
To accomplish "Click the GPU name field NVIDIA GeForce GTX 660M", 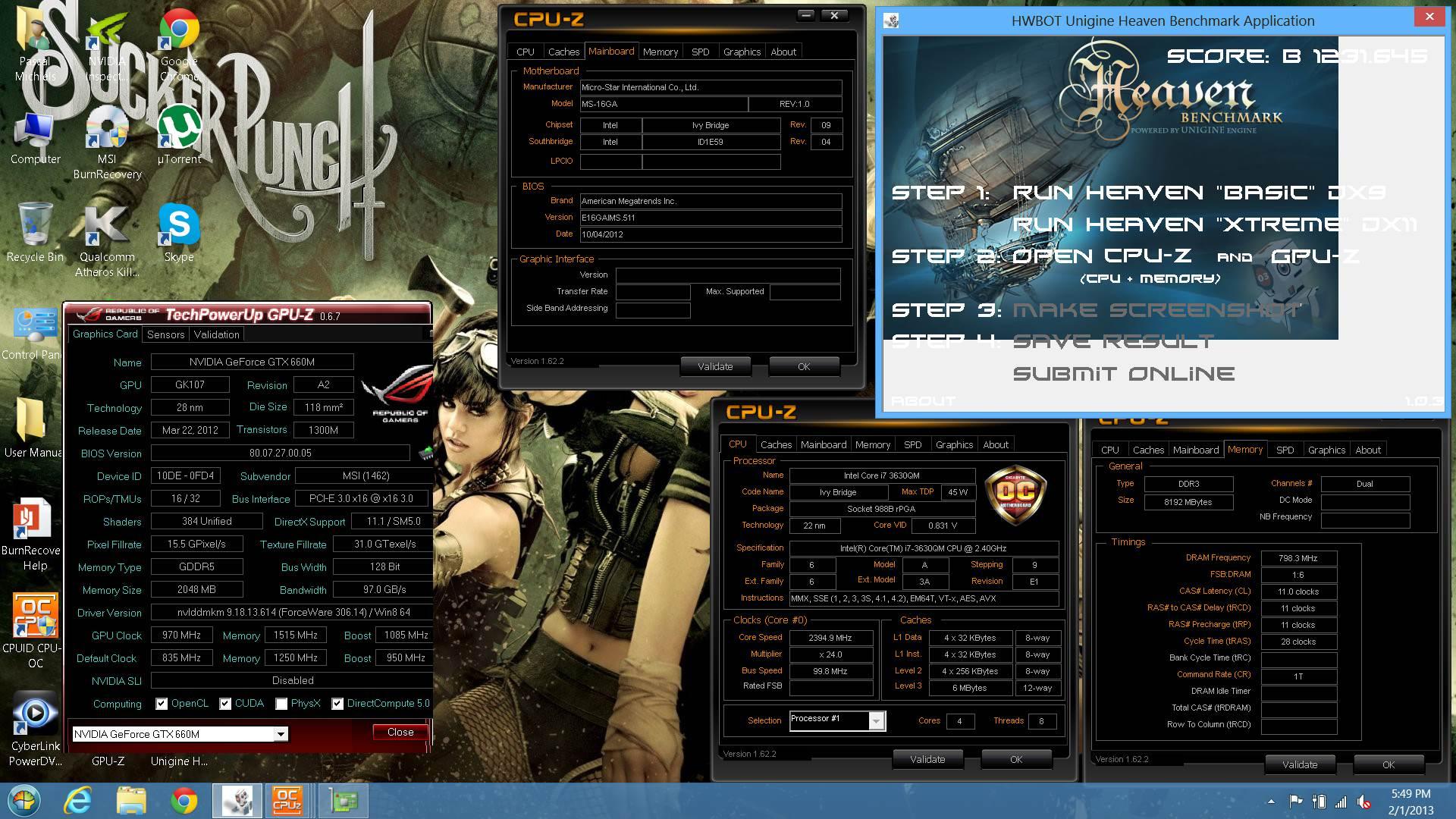I will (252, 362).
